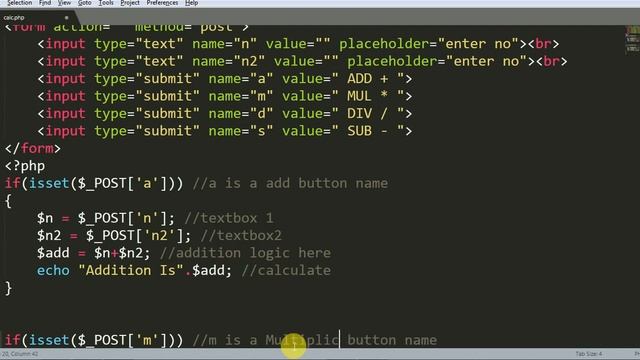Click the $n = $_POST['n']; statement

(106, 218)
